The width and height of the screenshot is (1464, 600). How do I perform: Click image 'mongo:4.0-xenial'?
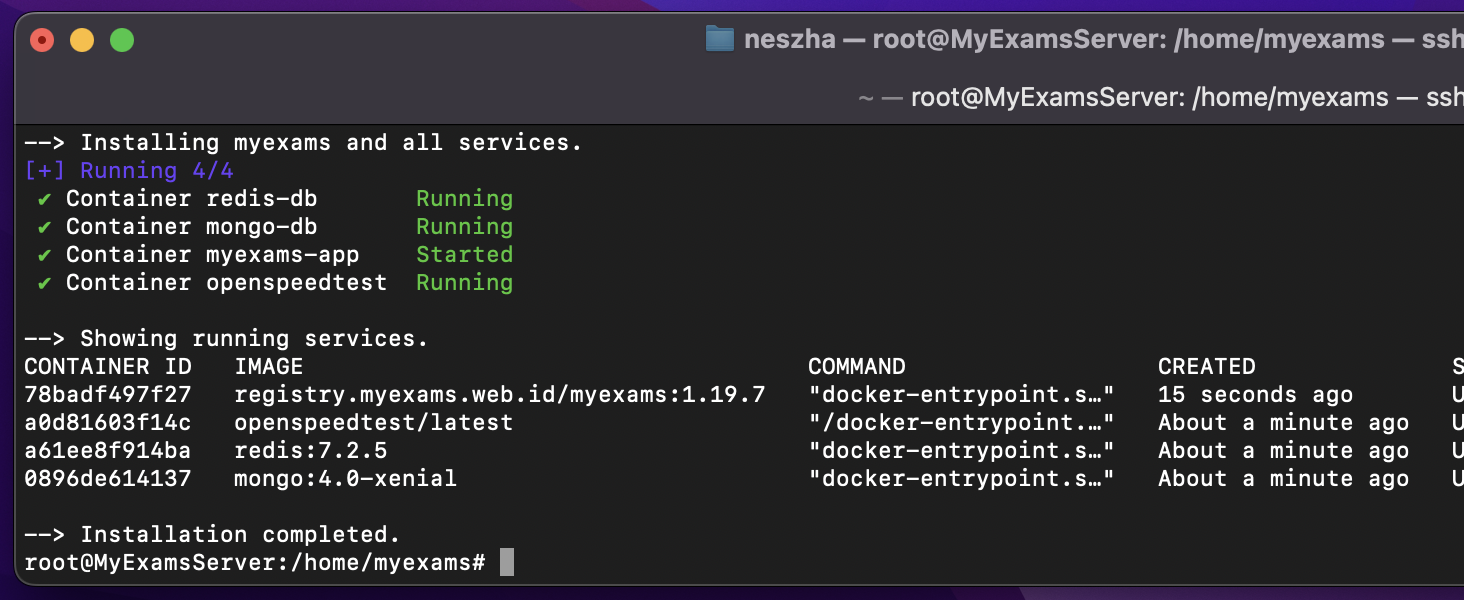point(346,479)
